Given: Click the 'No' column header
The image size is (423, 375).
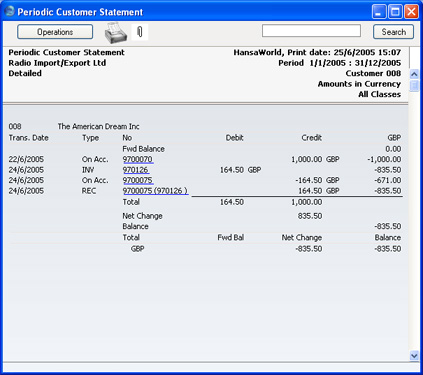Looking at the screenshot, I should click(x=127, y=138).
